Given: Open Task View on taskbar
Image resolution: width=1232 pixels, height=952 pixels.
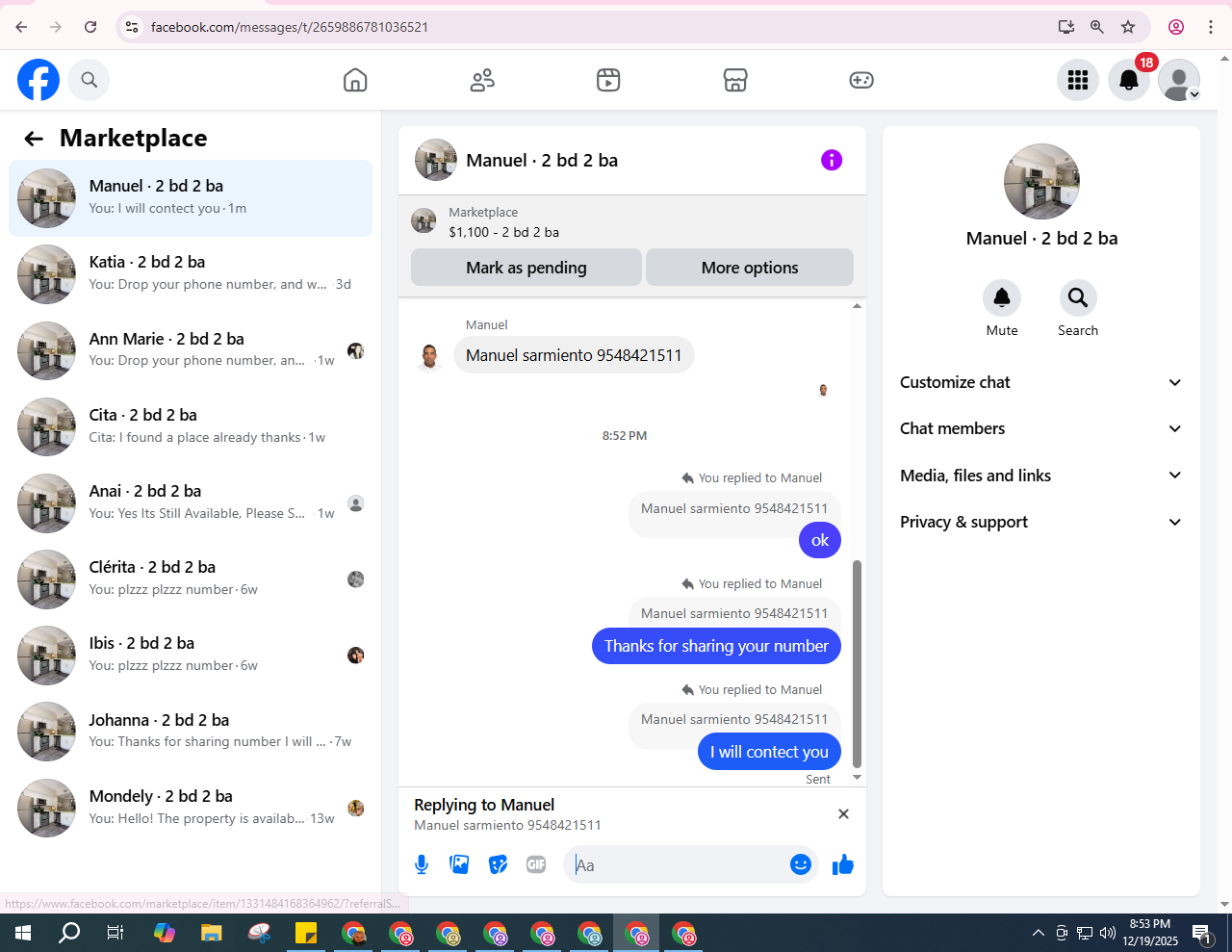Looking at the screenshot, I should pyautogui.click(x=115, y=933).
